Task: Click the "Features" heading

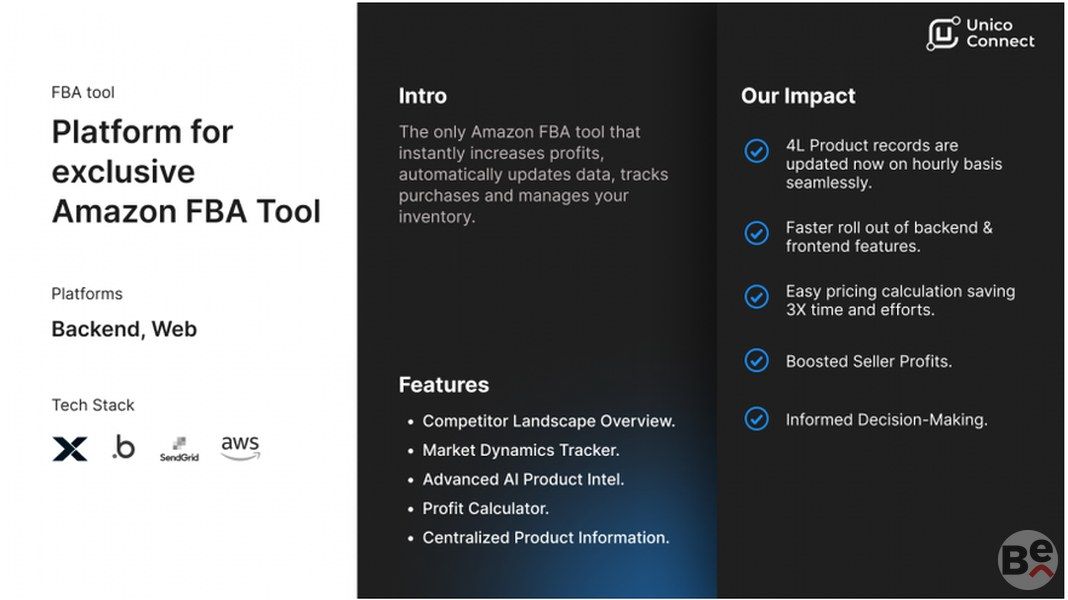Action: [x=443, y=385]
